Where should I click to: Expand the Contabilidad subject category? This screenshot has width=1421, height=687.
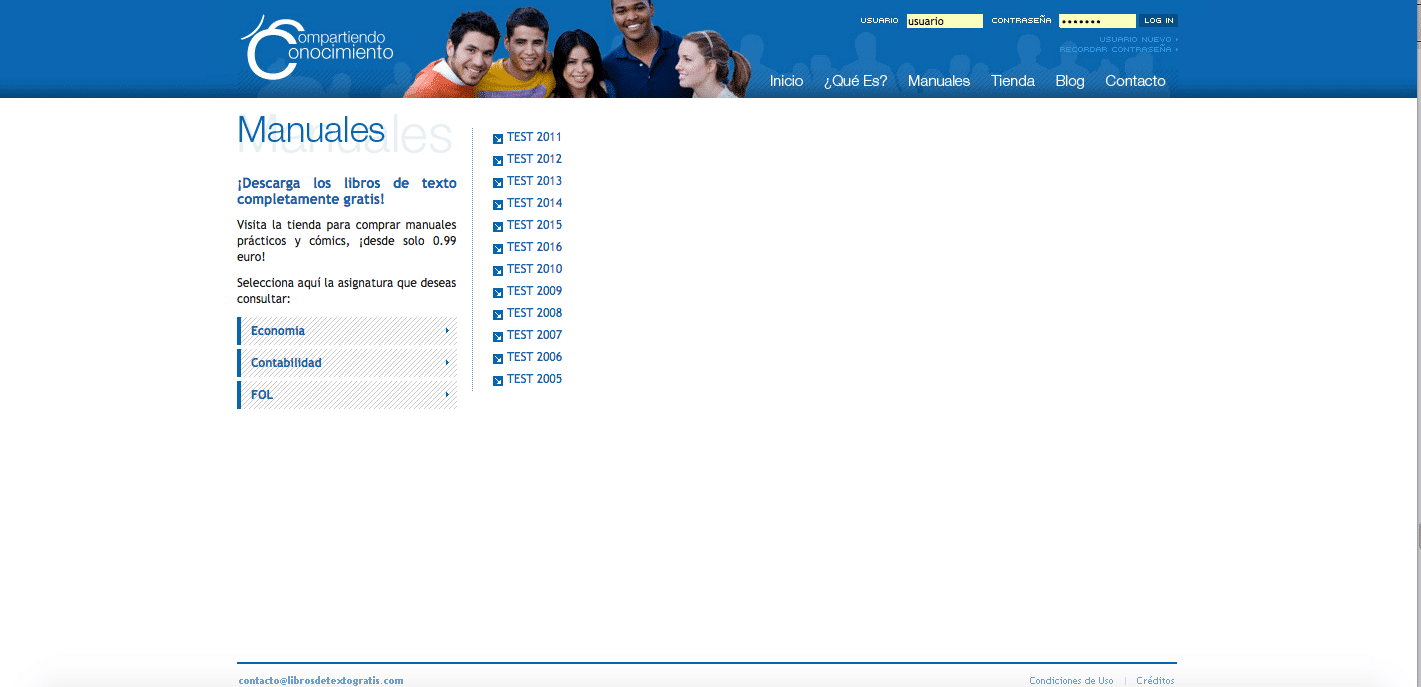coord(347,363)
